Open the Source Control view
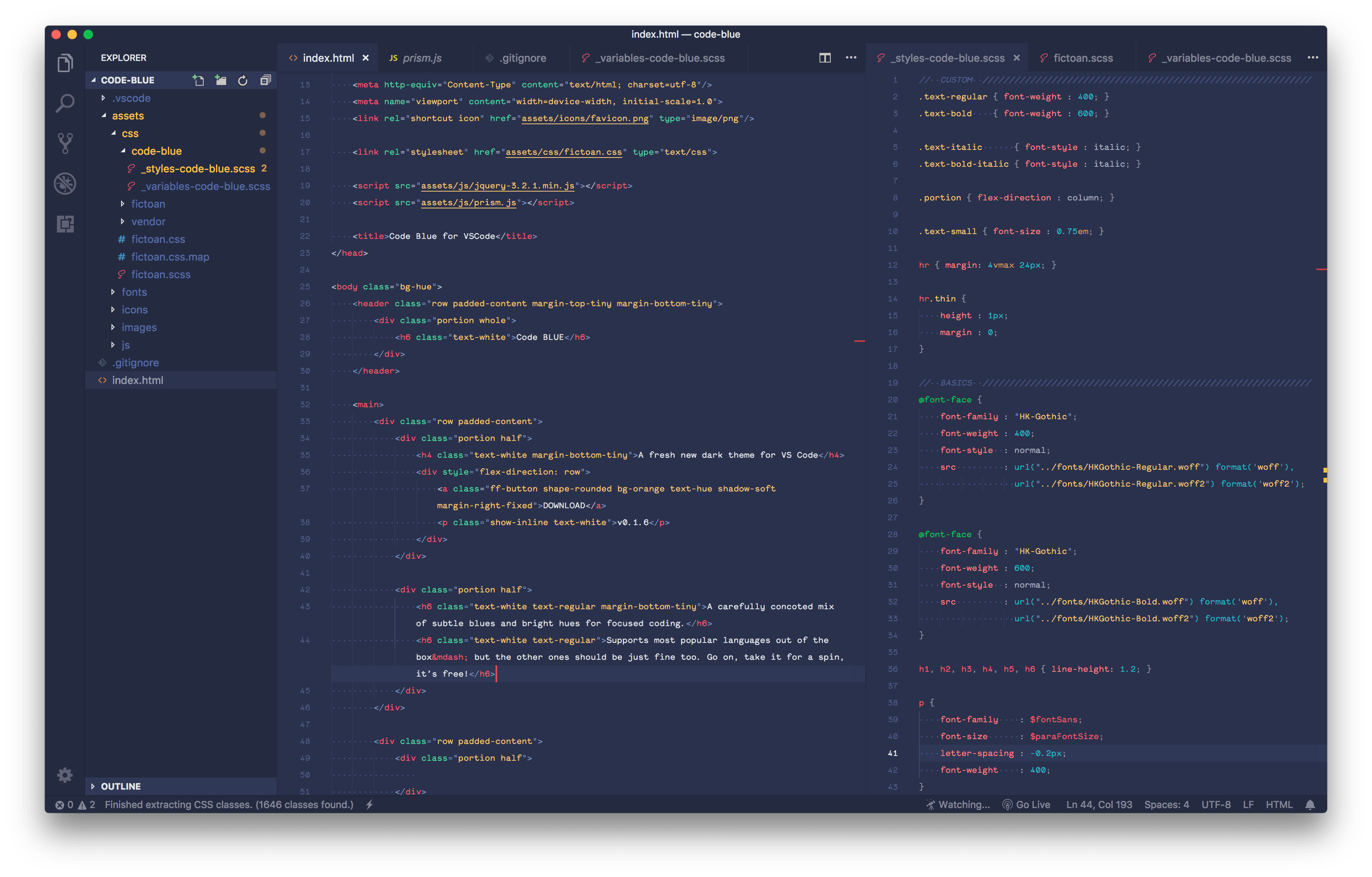The width and height of the screenshot is (1372, 877). tap(65, 143)
